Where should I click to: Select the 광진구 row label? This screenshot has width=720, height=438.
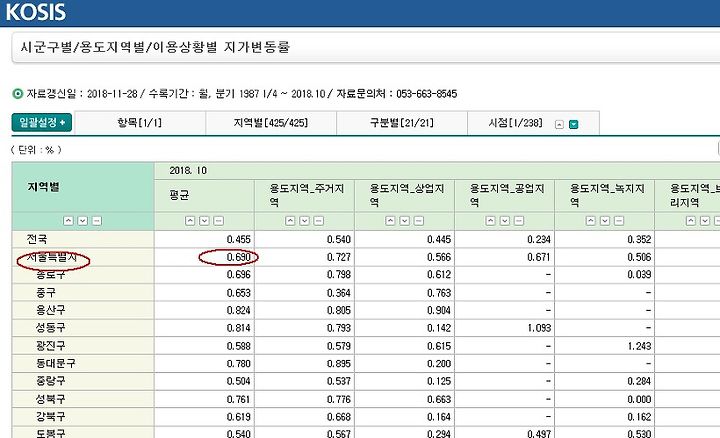(x=51, y=346)
